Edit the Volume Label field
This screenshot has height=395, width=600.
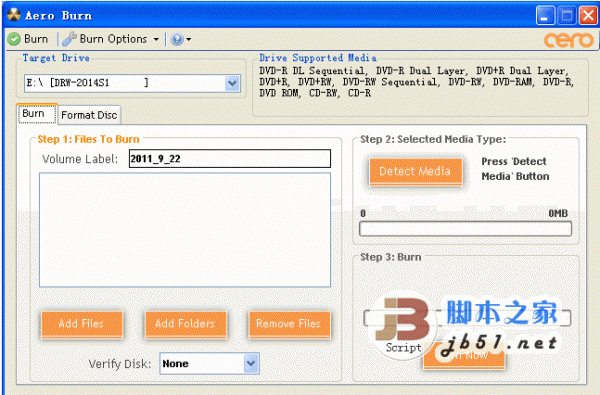pyautogui.click(x=230, y=158)
